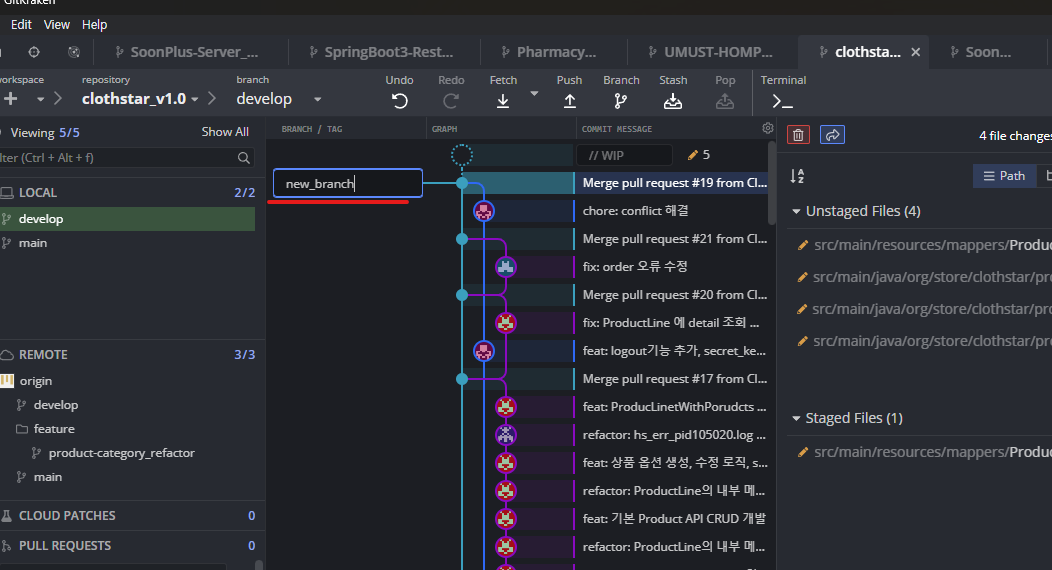Open the Fetch options dropdown arrow
The image size is (1052, 570).
click(534, 94)
